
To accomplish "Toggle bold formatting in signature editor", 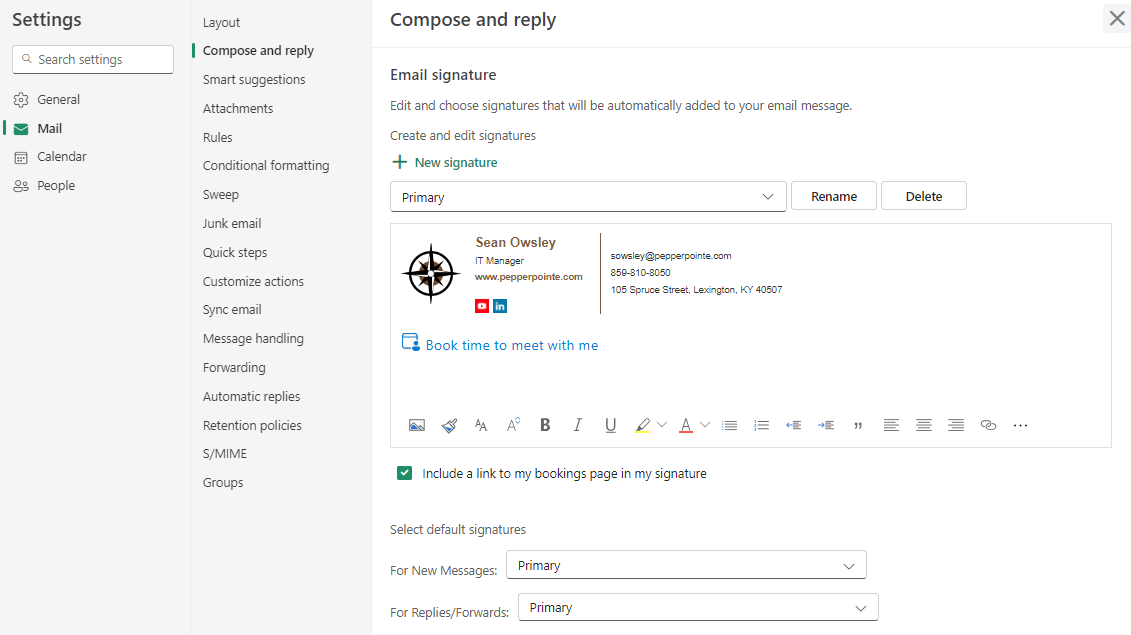I will [545, 425].
